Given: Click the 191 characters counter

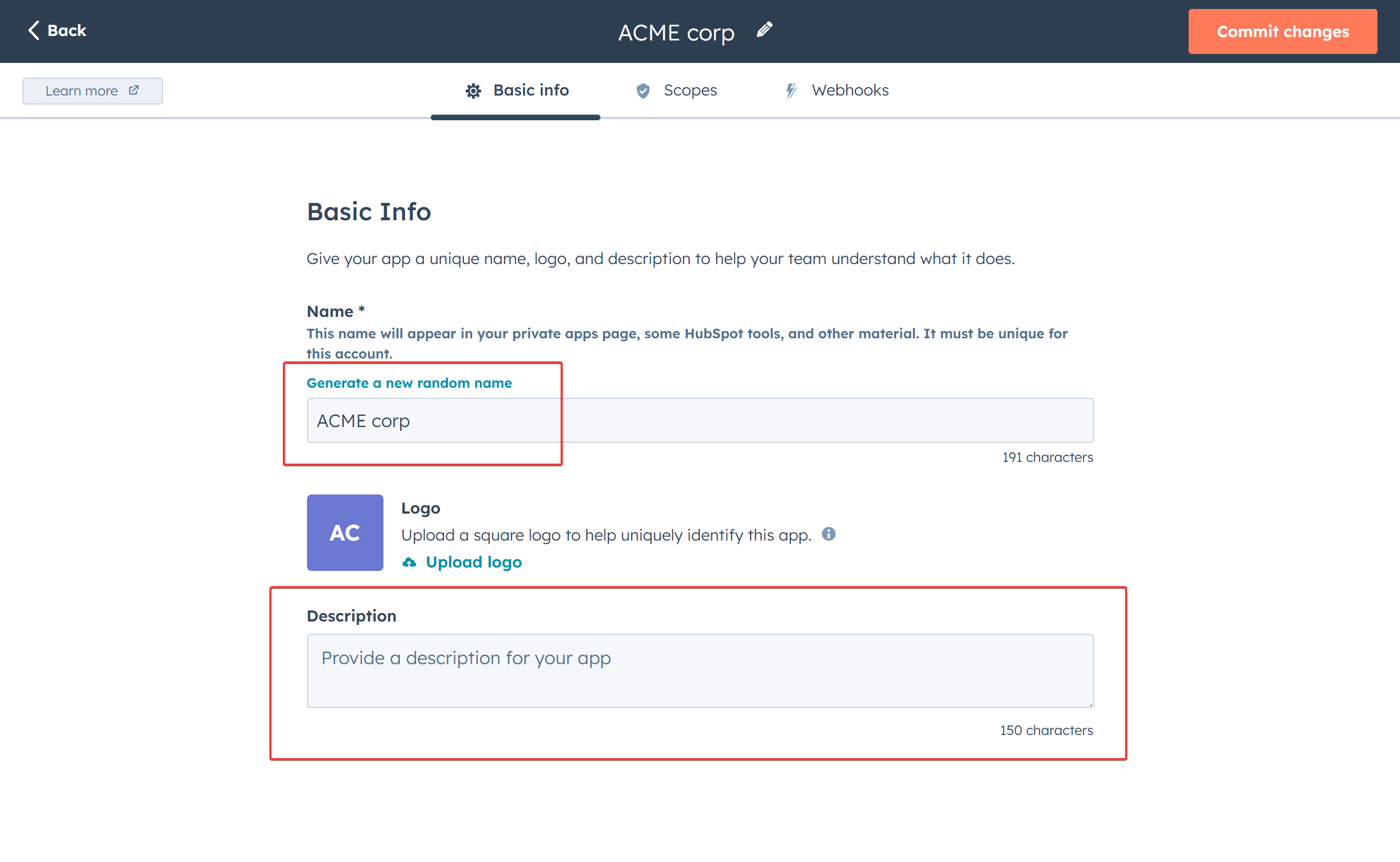Looking at the screenshot, I should pos(1047,457).
